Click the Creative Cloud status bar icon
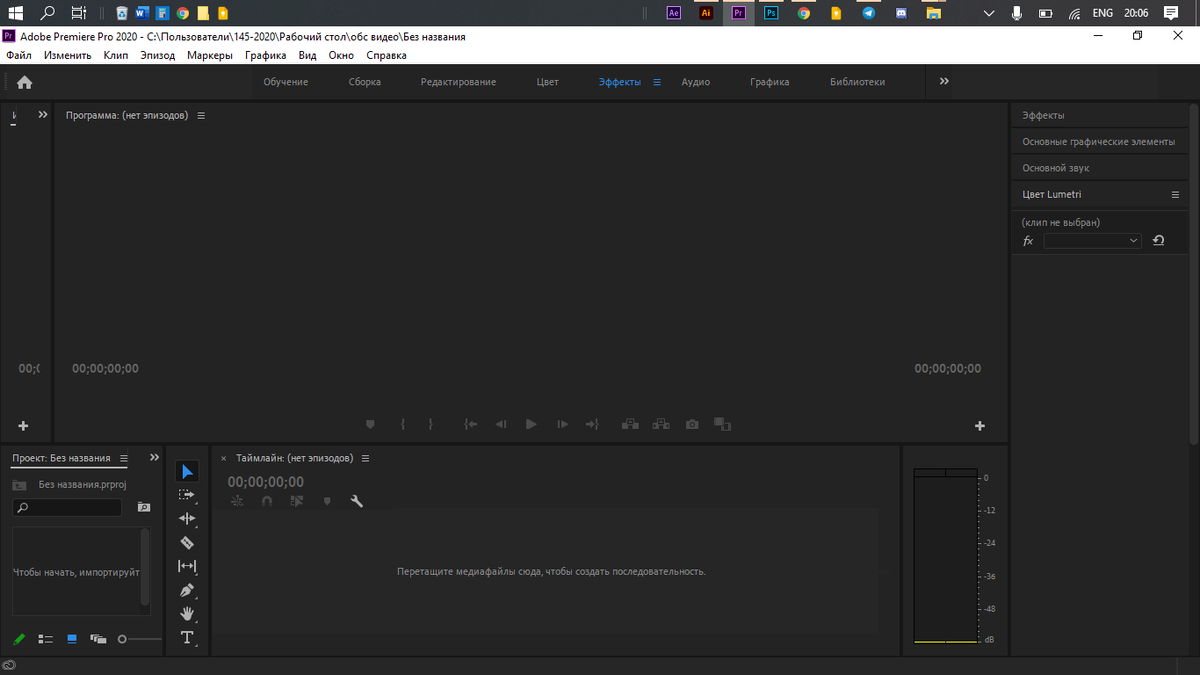The height and width of the screenshot is (675, 1200). point(9,666)
